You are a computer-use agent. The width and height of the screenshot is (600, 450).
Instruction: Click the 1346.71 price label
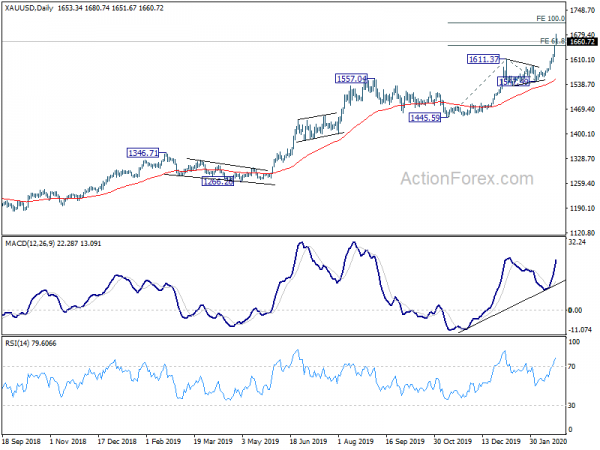click(143, 153)
